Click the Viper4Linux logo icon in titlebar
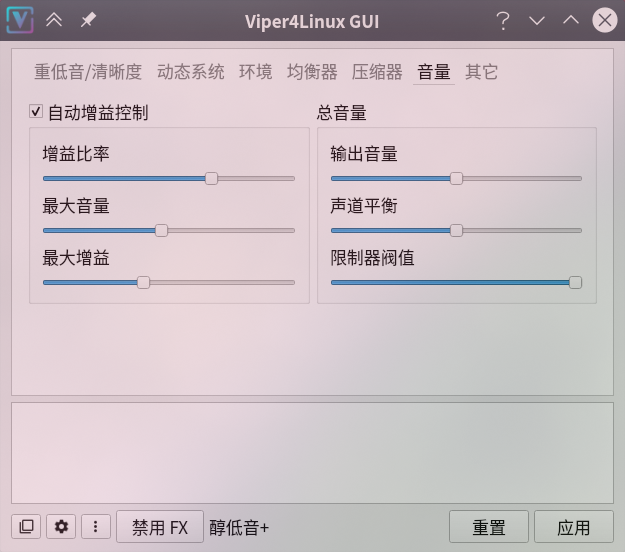 (20, 20)
